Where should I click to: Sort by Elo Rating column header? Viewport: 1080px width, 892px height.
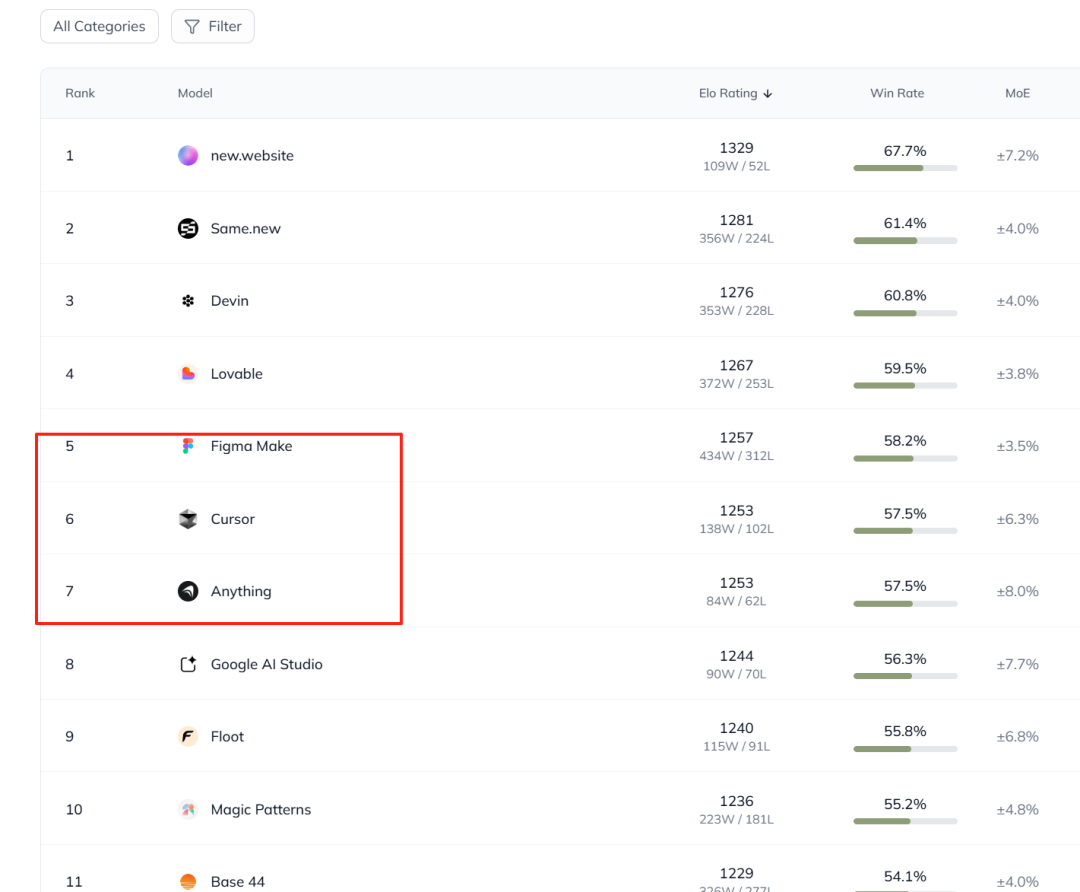pos(735,93)
